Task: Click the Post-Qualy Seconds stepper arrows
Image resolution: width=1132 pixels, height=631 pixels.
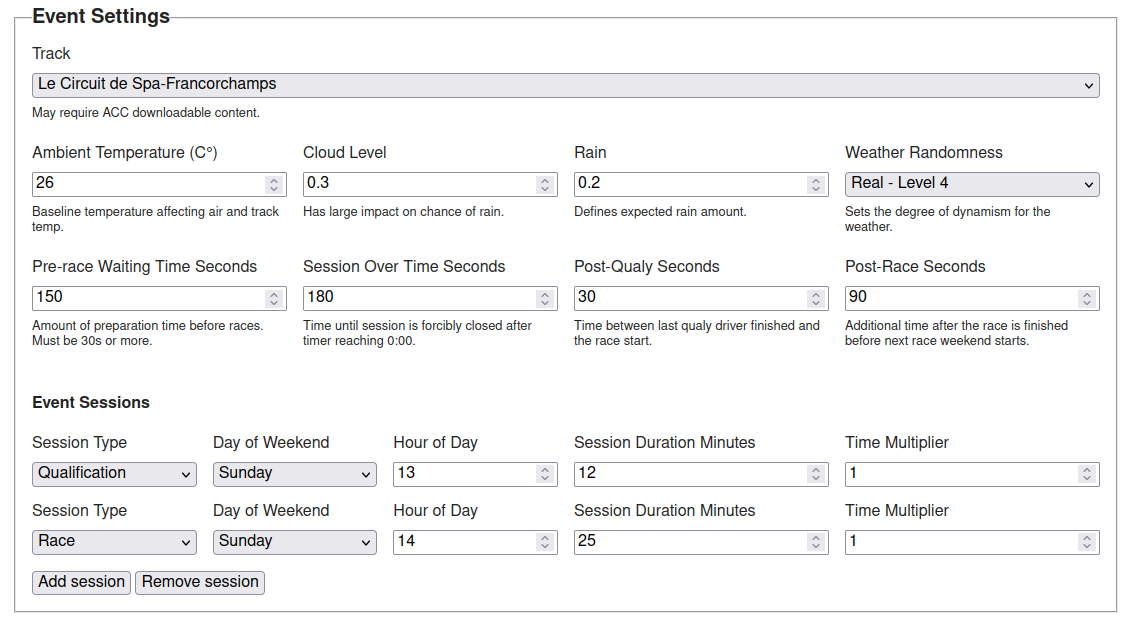Action: (815, 299)
